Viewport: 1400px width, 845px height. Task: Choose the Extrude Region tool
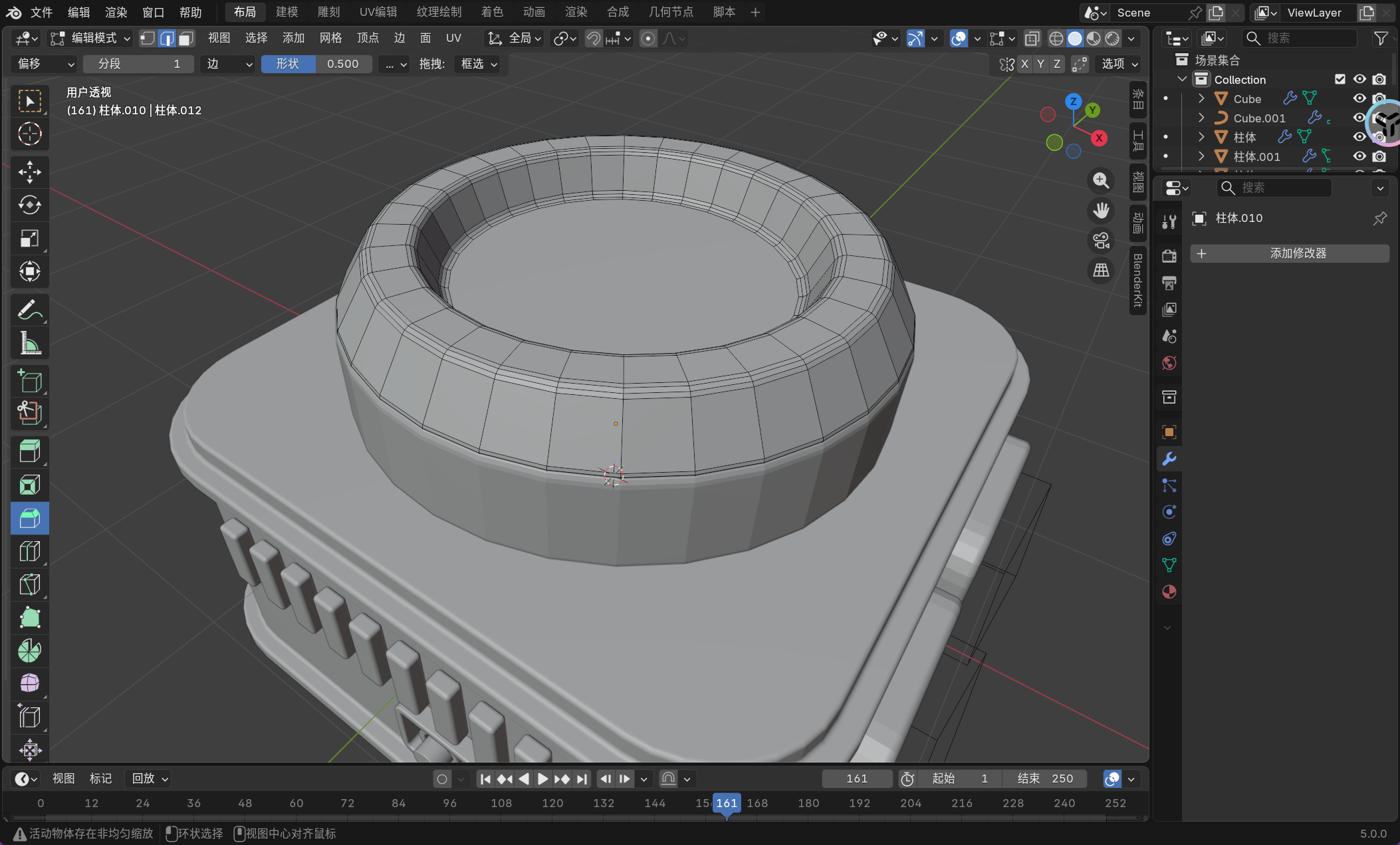(x=29, y=451)
